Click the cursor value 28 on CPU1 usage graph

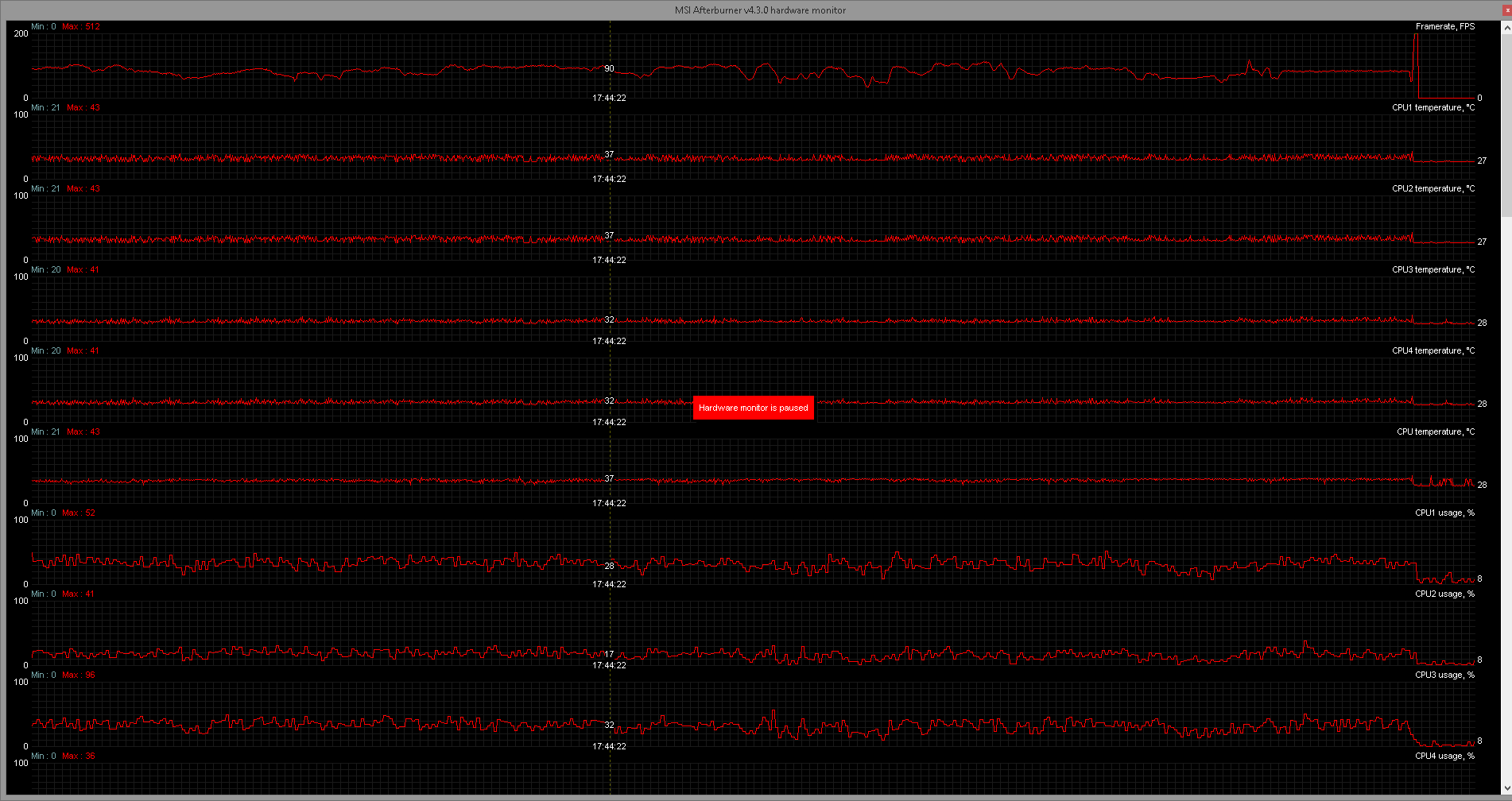(609, 566)
